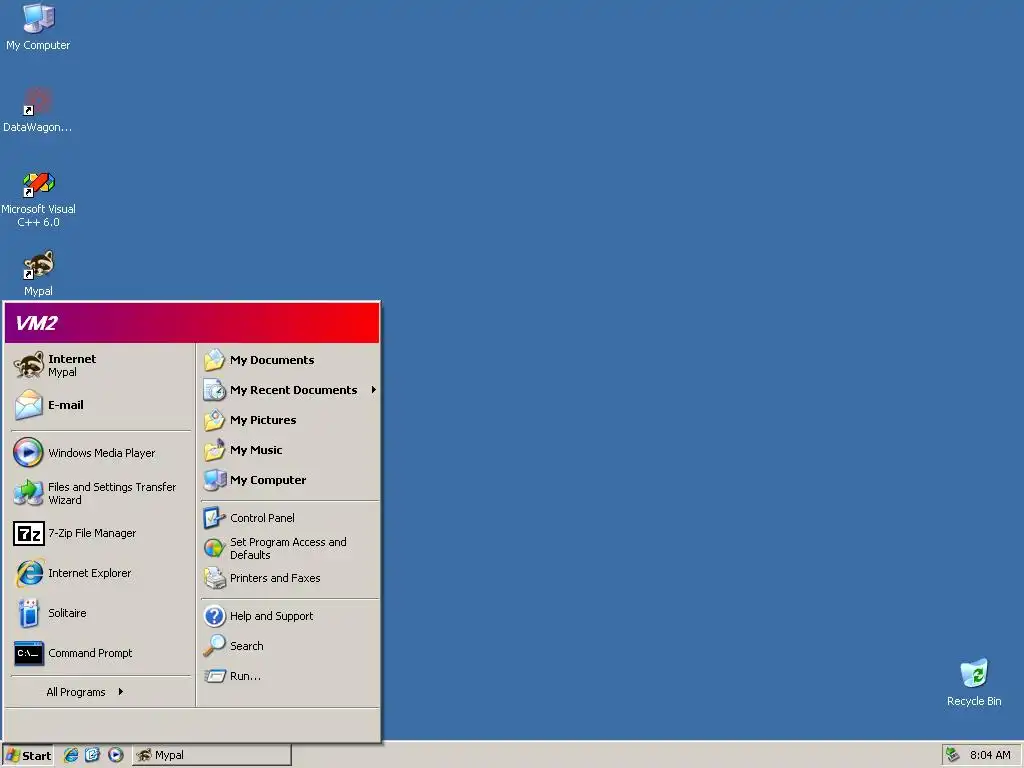Click the Solitaire card deck icon
The width and height of the screenshot is (1024, 768).
[x=29, y=613]
